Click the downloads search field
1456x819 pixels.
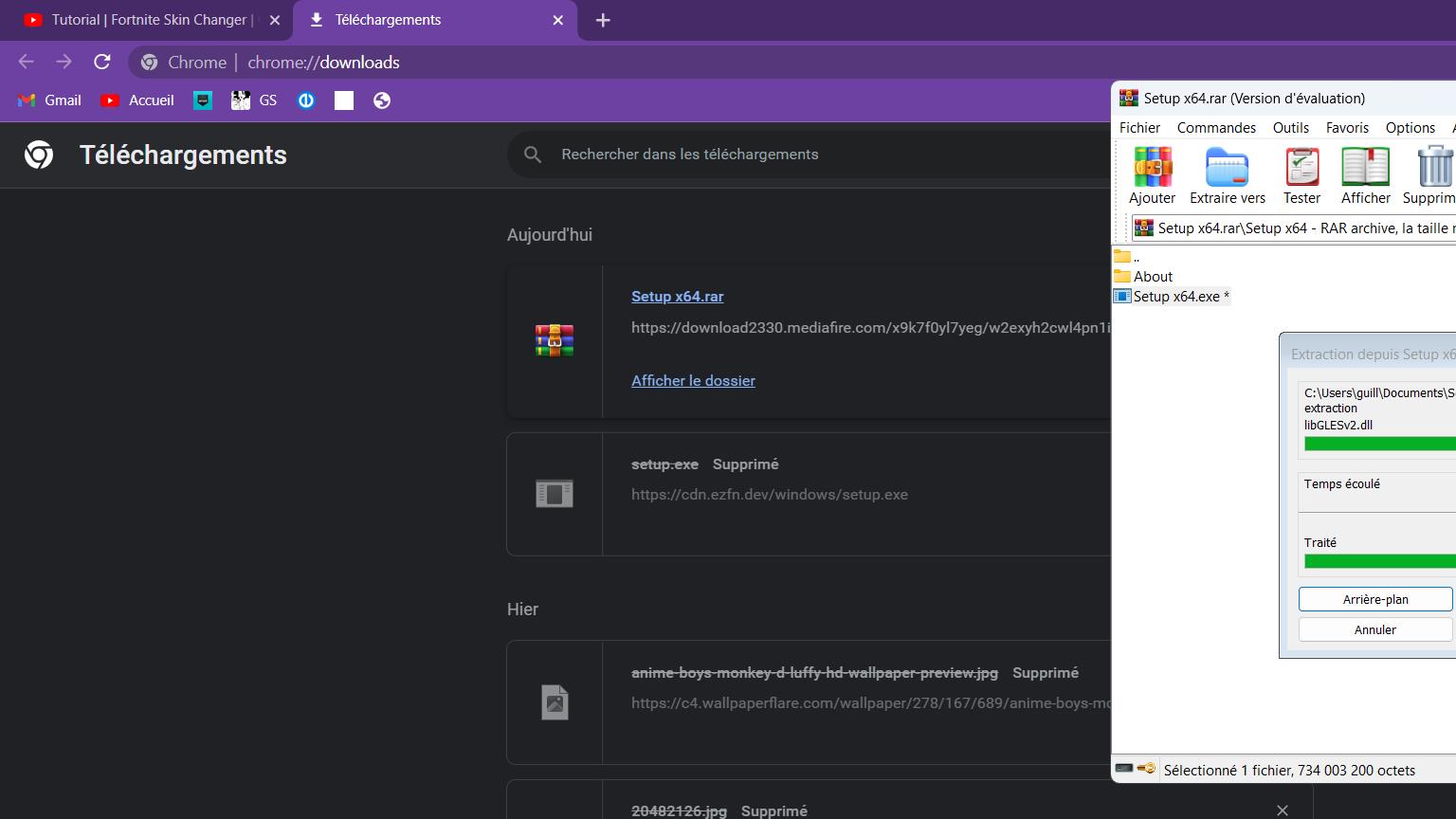coord(806,155)
